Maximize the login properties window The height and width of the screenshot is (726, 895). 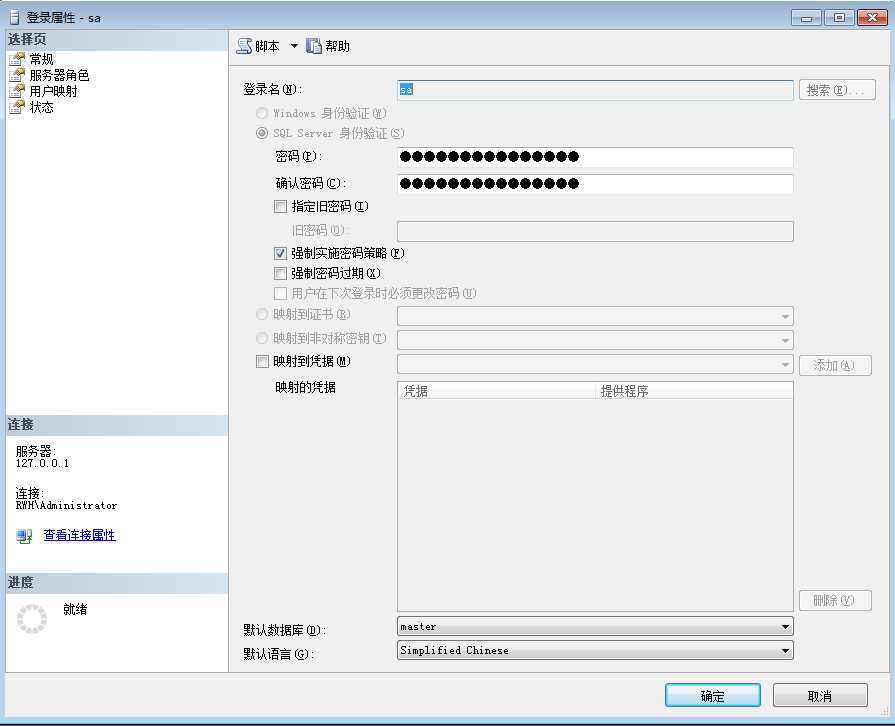[x=839, y=18]
